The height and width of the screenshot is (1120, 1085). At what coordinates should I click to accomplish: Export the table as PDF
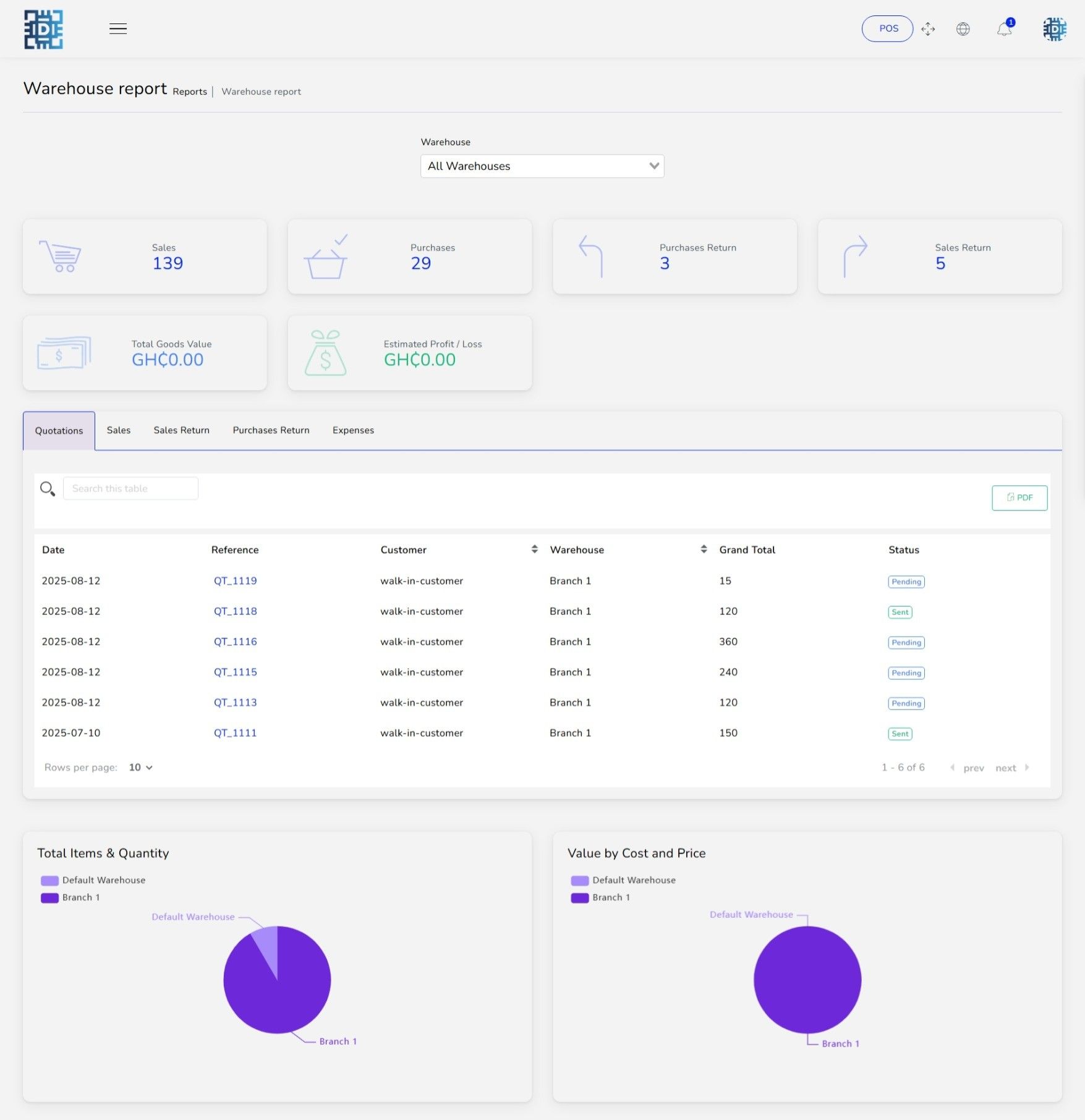1019,498
